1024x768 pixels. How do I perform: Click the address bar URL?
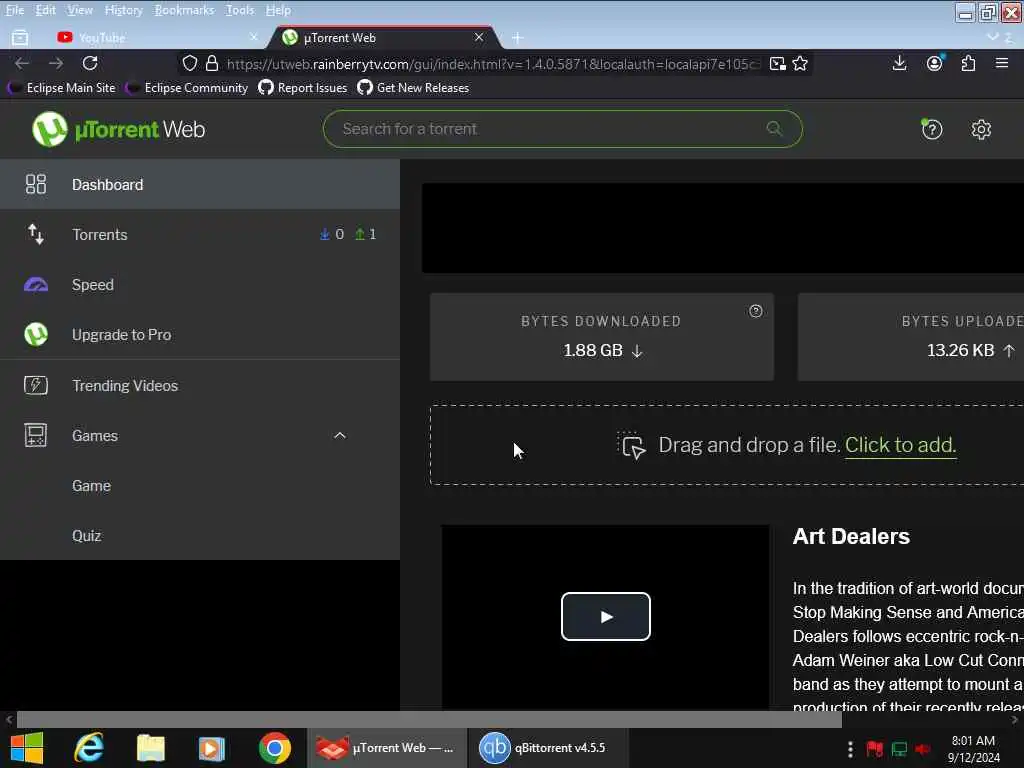[493, 64]
